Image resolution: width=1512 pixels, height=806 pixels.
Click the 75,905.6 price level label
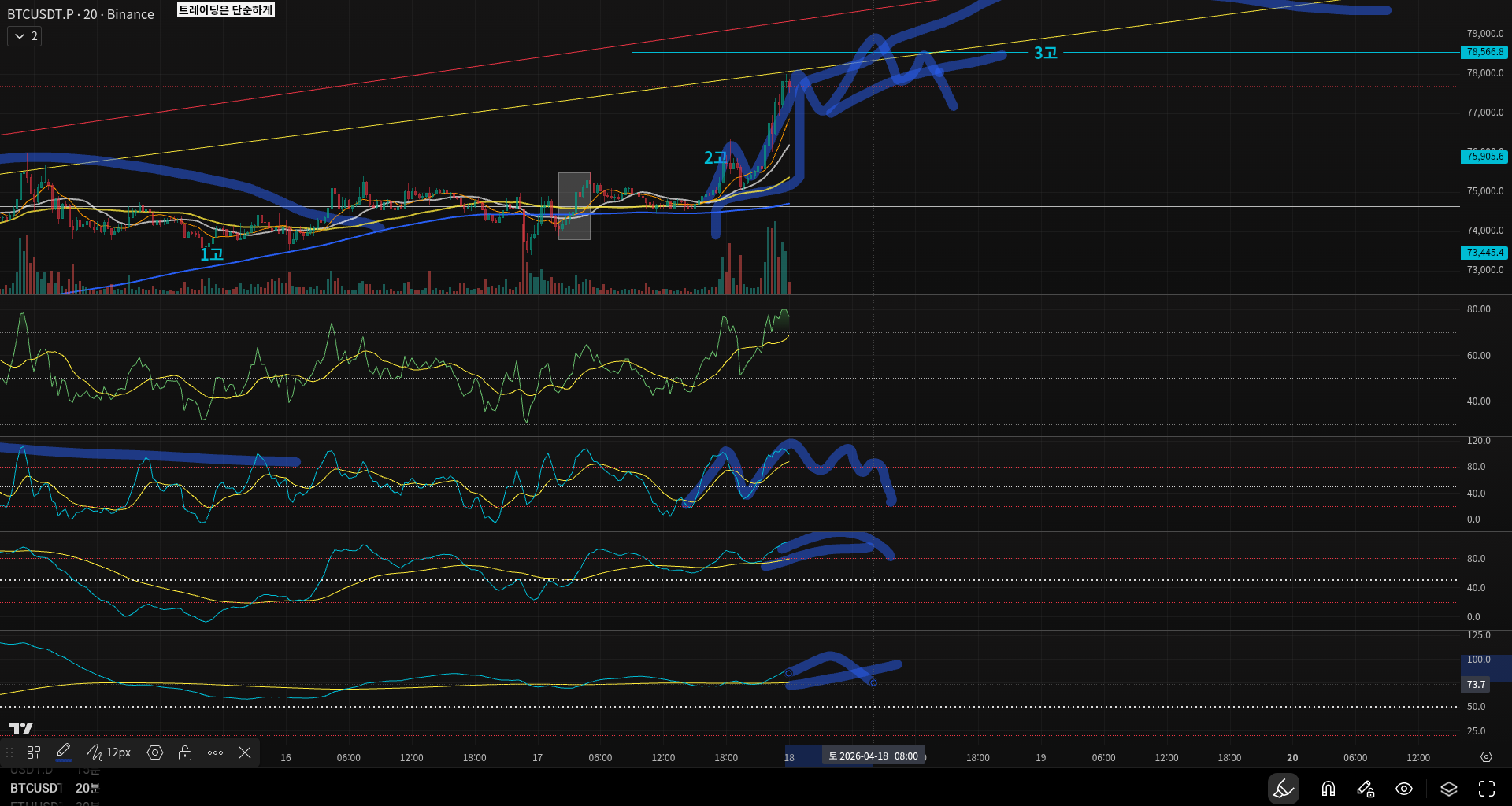click(x=1484, y=157)
